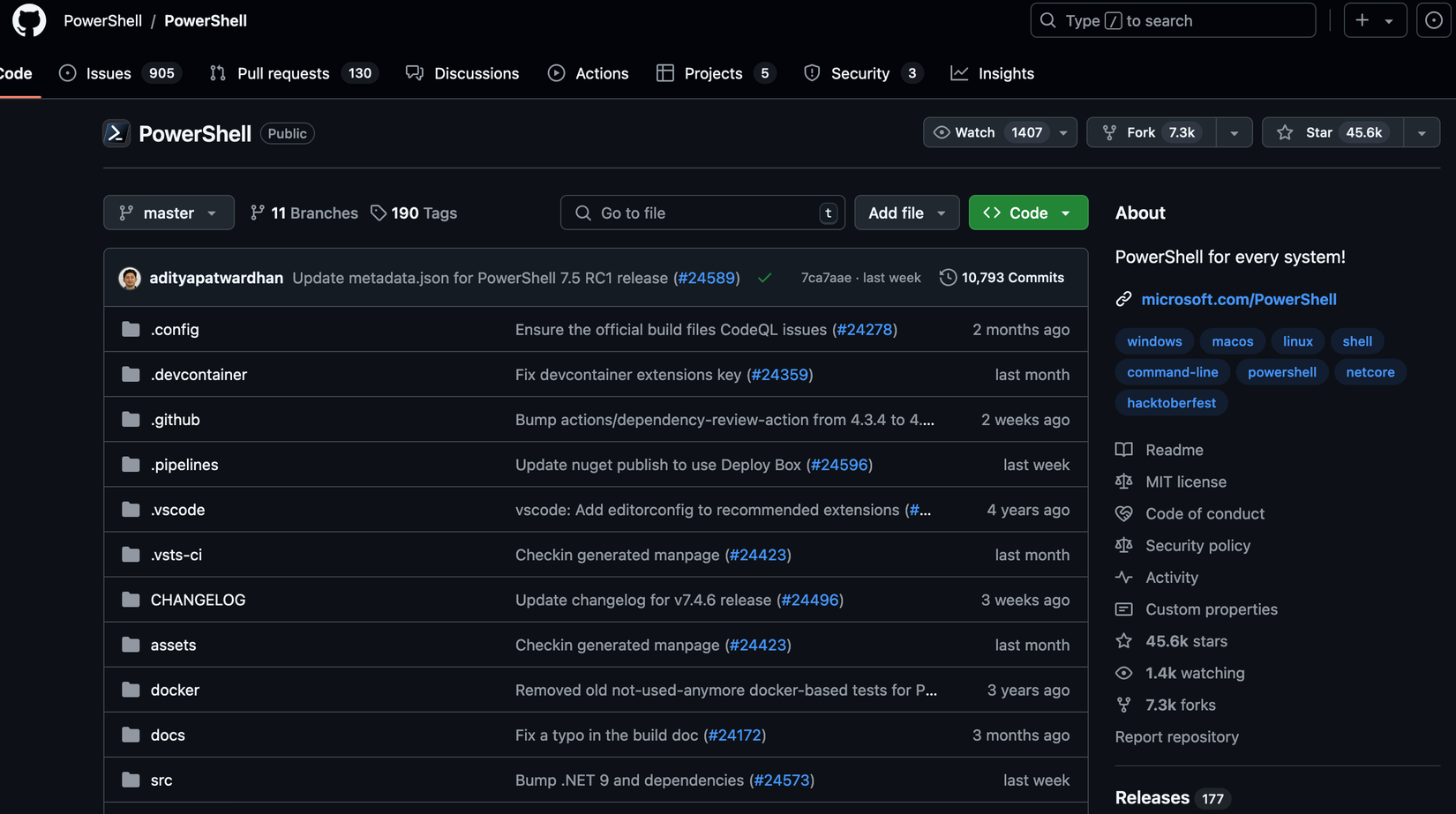Viewport: 1456px width, 814px height.
Task: Open the microsoft.com/PowerShell link
Action: pyautogui.click(x=1238, y=300)
